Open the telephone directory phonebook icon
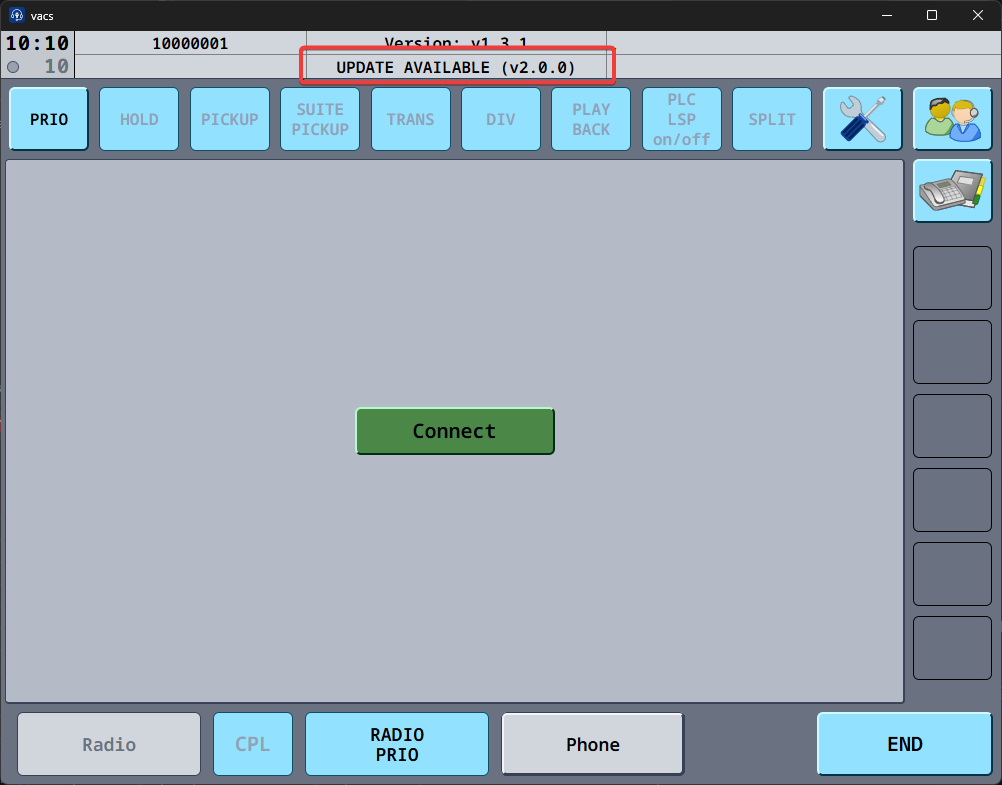 pyautogui.click(x=952, y=190)
